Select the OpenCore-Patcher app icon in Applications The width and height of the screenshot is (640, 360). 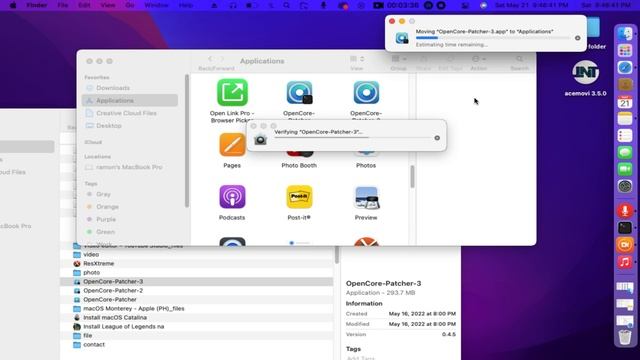click(x=299, y=93)
